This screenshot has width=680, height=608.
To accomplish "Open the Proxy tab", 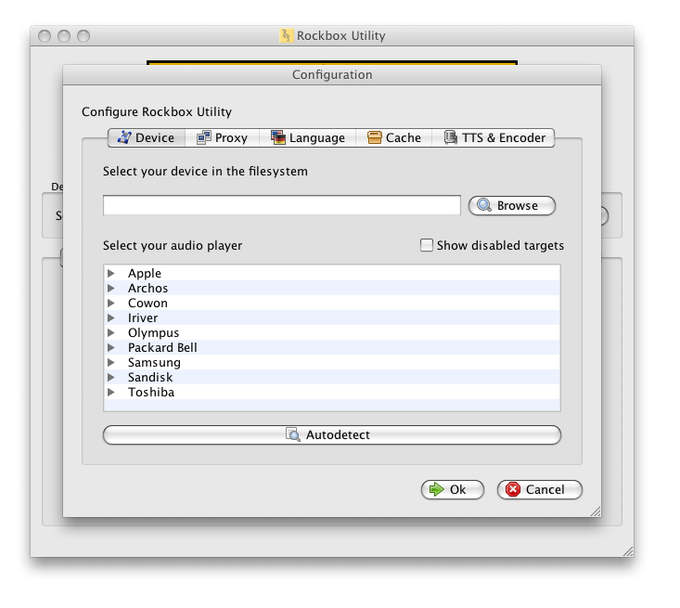I will 222,138.
